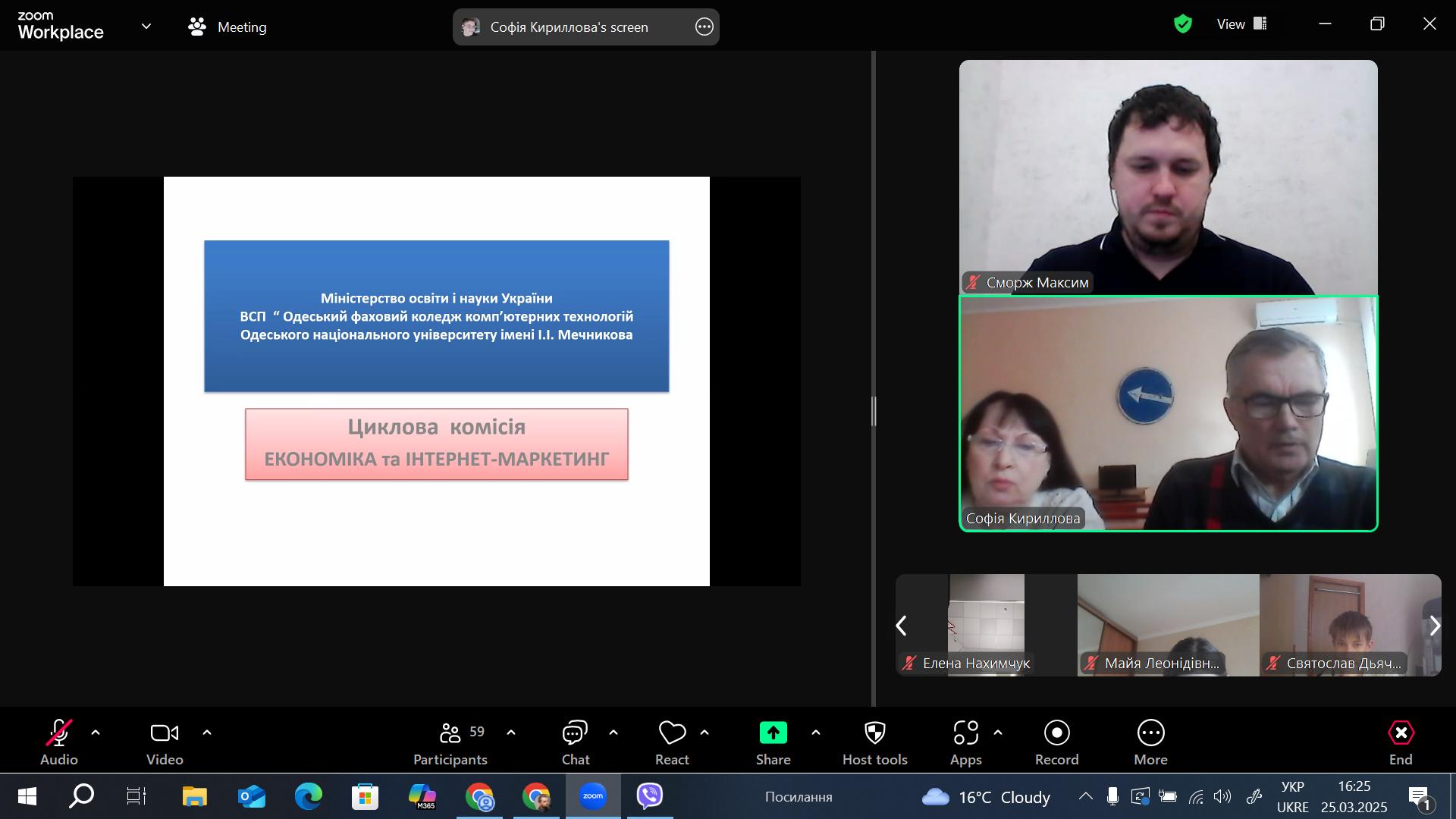1456x819 pixels.
Task: Click the green encryption shield icon
Action: (1182, 24)
